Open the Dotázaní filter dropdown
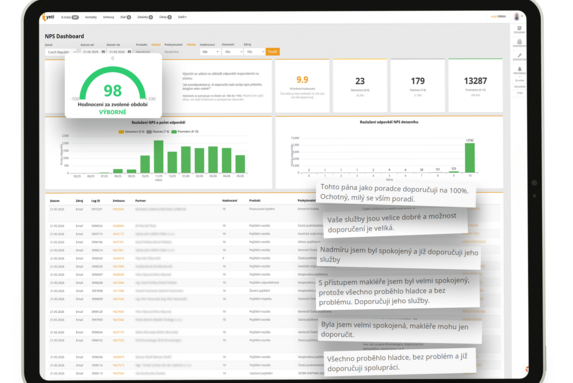This screenshot has height=383, width=573. [x=232, y=52]
